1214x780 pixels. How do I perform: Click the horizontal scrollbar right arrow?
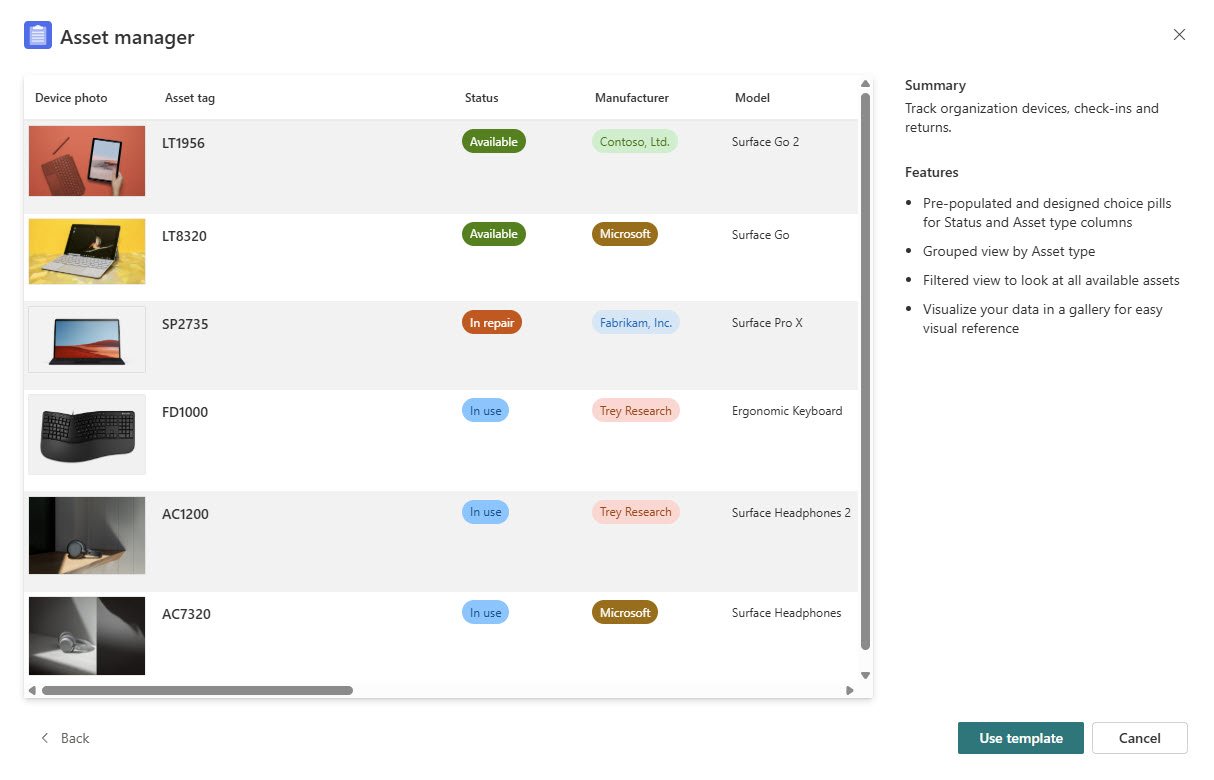(x=850, y=690)
